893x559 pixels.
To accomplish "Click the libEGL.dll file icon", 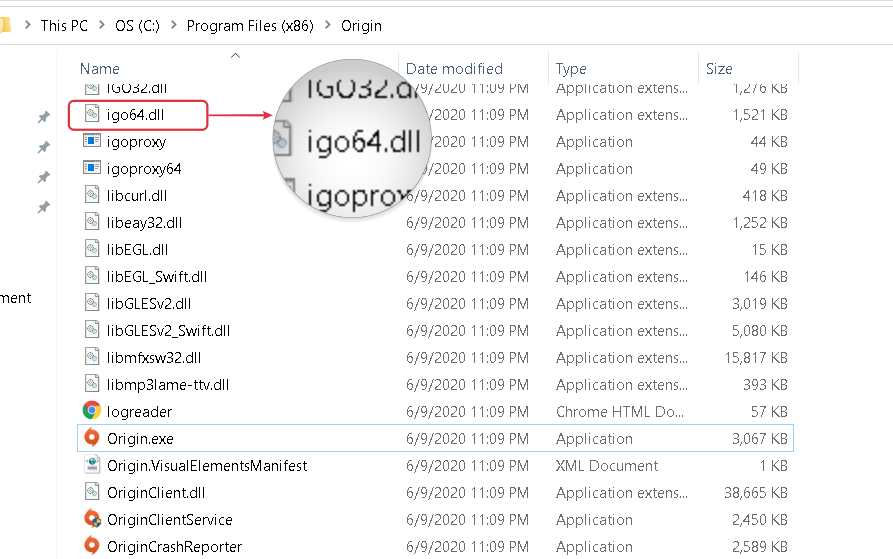I will (92, 249).
